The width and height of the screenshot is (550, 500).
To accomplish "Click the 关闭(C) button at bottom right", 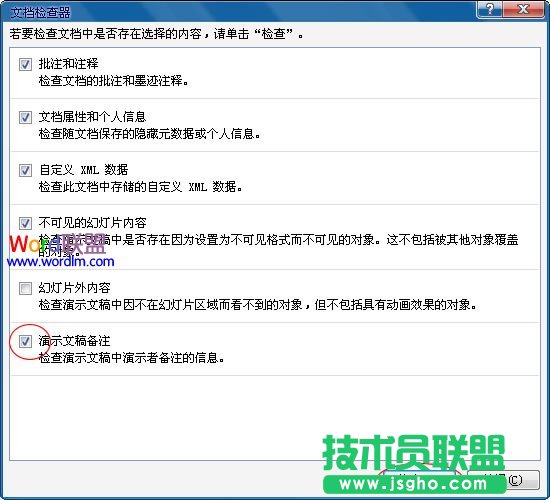I will [504, 480].
